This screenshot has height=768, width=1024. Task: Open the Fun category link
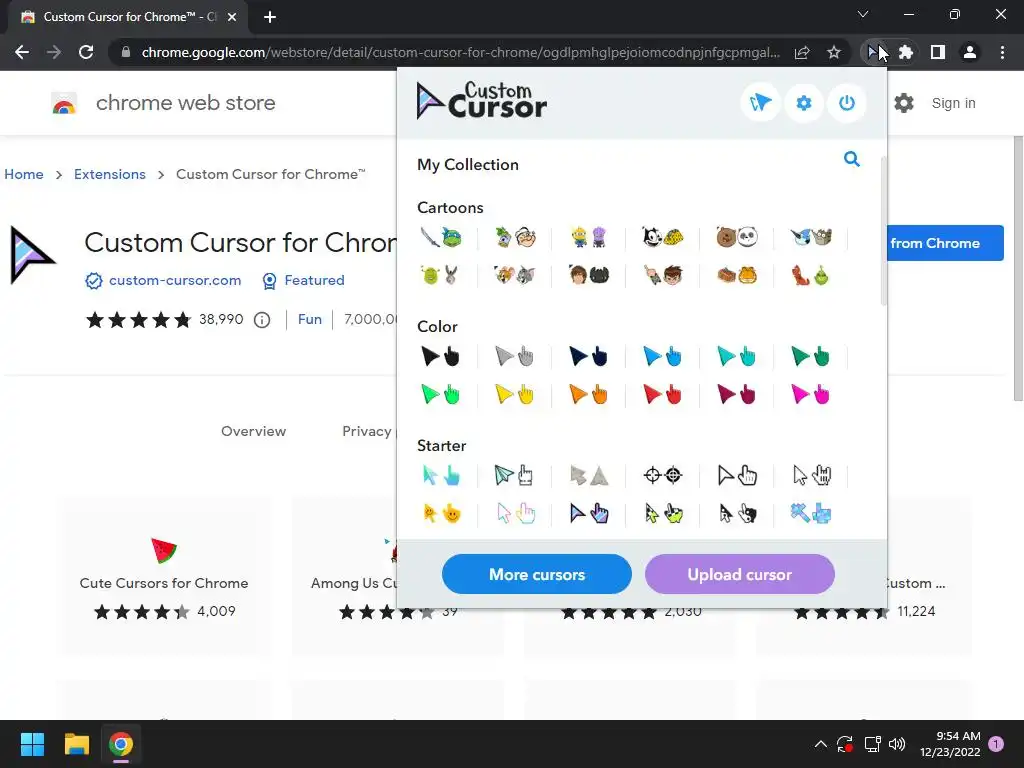pyautogui.click(x=310, y=319)
